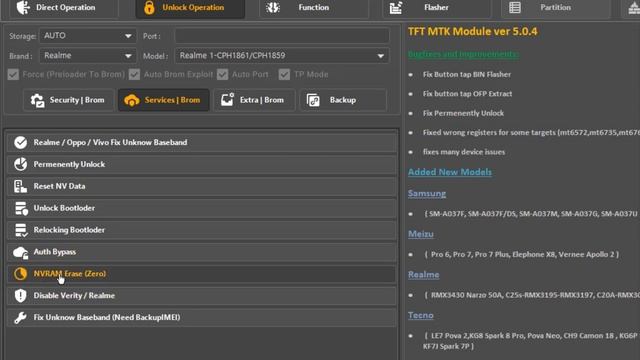The width and height of the screenshot is (640, 360).
Task: Toggle the Auto Port checkbox
Action: [x=222, y=75]
